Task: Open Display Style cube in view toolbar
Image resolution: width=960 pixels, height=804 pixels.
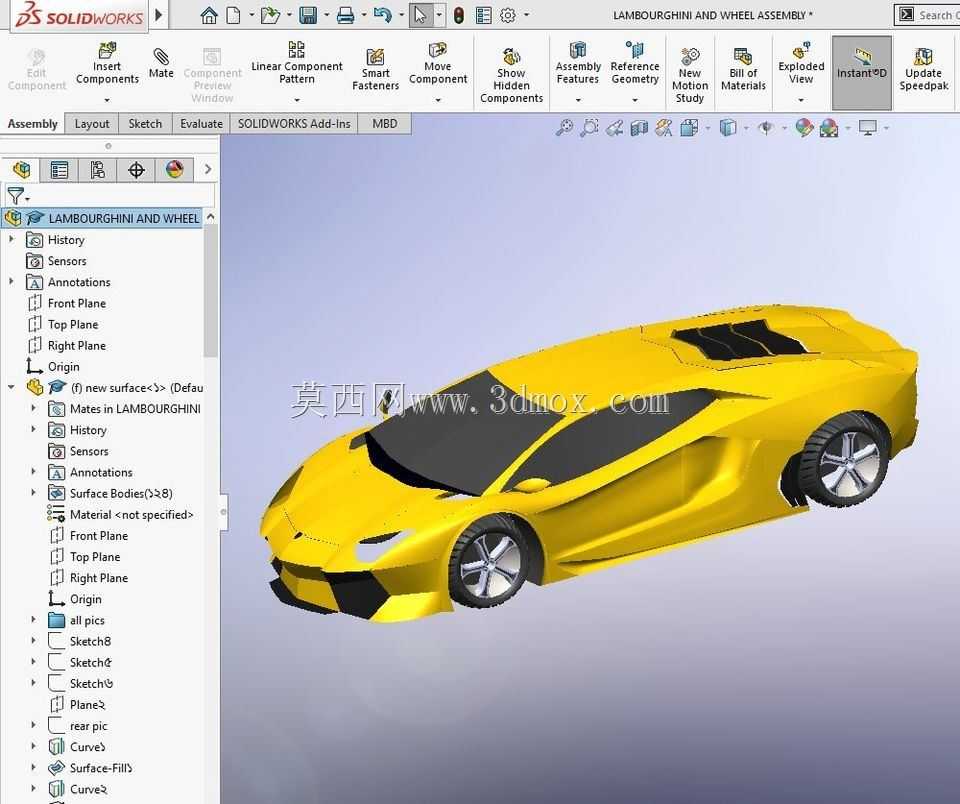Action: click(727, 128)
